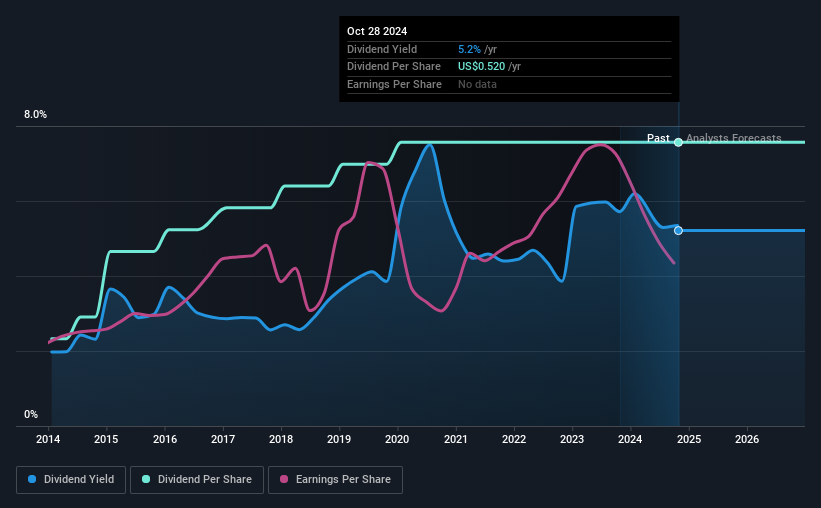The height and width of the screenshot is (508, 821).
Task: Click the 2020 x-axis label
Action: [397, 439]
